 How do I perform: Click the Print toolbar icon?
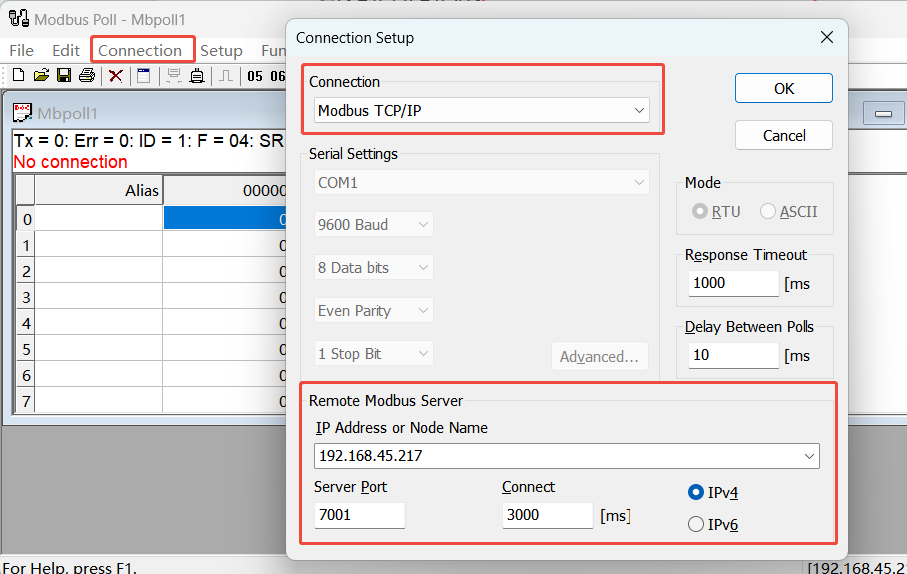tap(87, 75)
